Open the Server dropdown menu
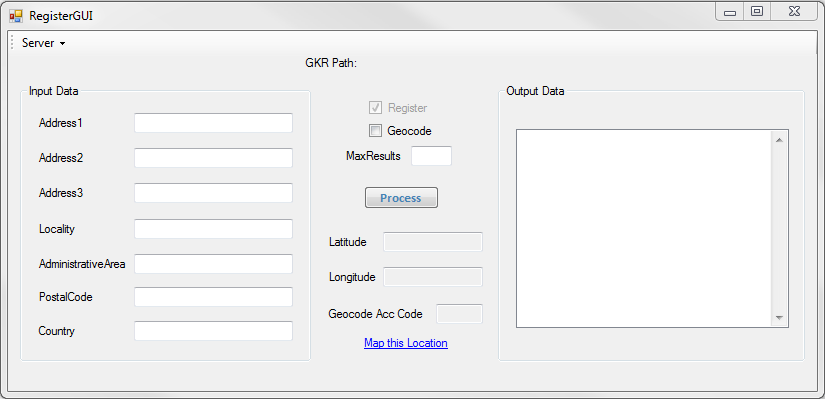Screen dimensions: 825x399 [44, 43]
